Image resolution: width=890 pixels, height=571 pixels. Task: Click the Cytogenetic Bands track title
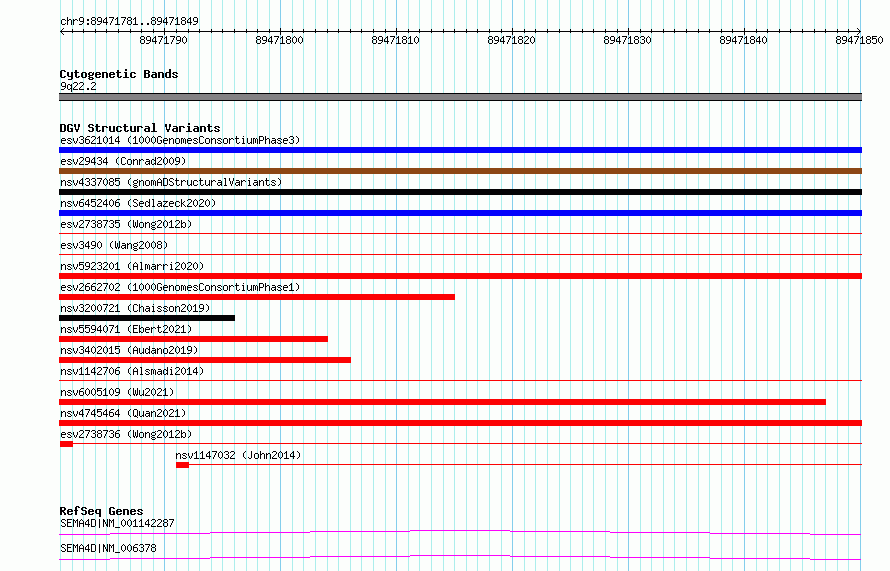[119, 74]
